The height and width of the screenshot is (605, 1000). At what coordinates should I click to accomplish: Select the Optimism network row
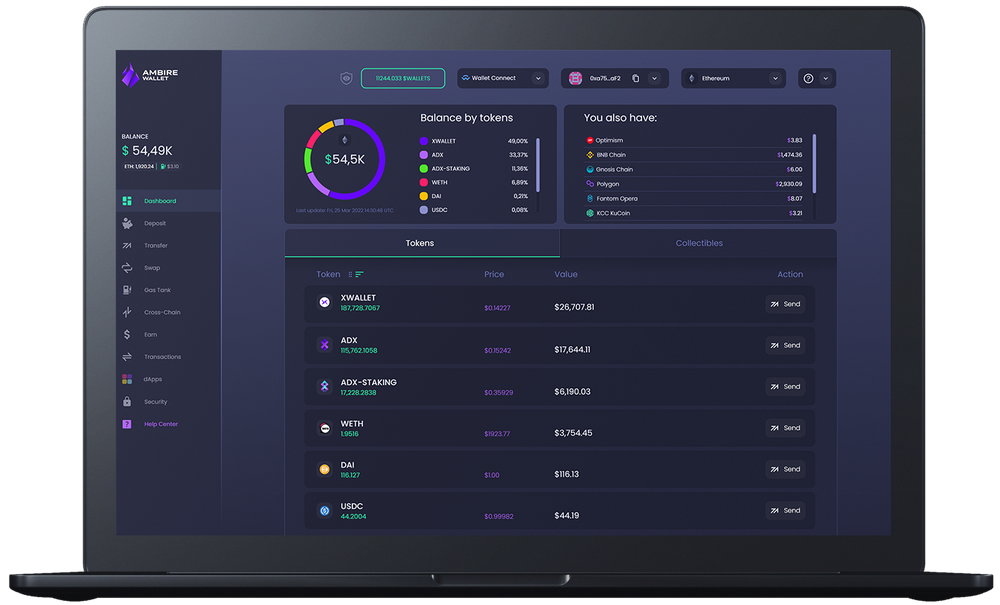694,140
